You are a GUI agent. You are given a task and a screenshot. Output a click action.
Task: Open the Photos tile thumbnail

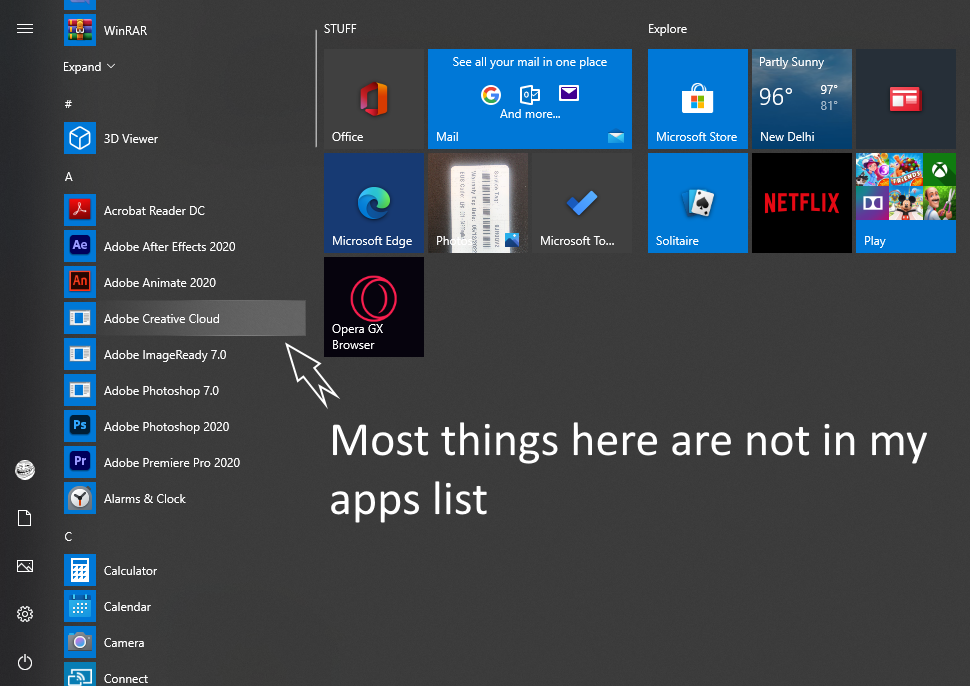click(478, 203)
